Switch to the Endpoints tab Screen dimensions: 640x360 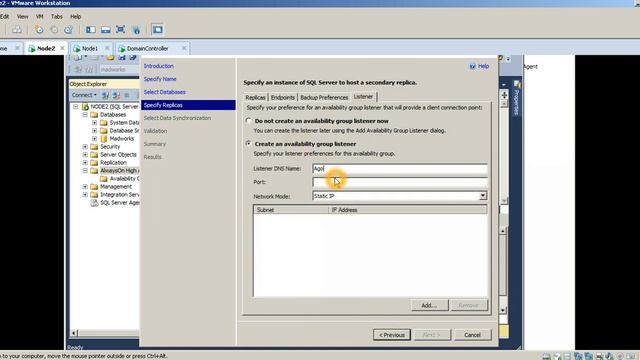282,98
